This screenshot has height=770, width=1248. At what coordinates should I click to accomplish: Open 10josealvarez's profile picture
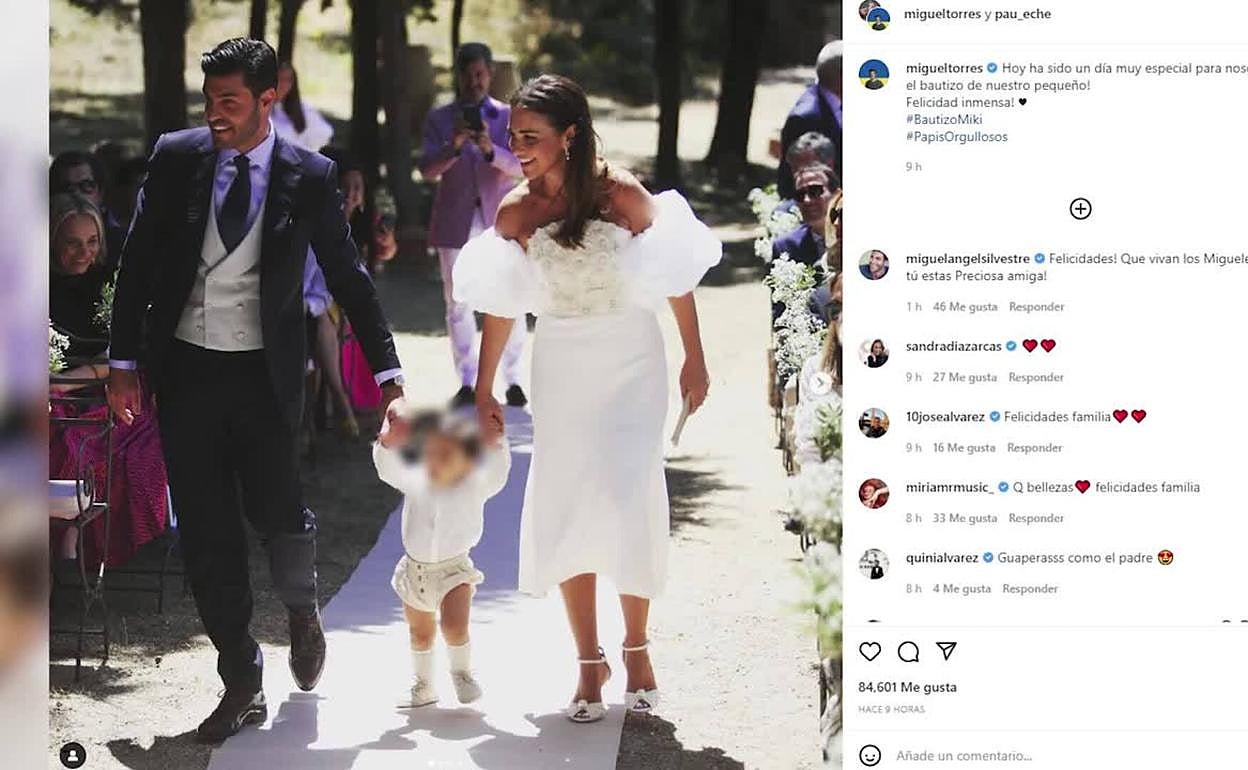pos(874,423)
